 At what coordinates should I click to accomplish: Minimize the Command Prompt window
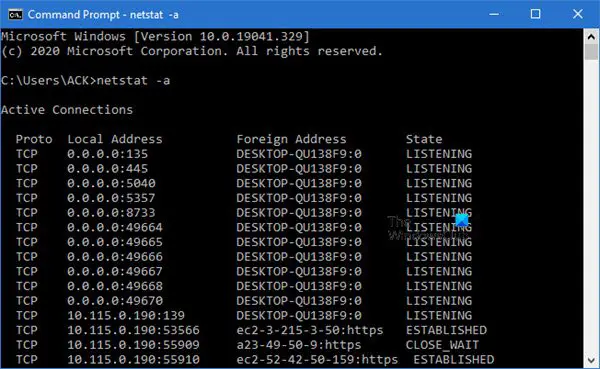coord(494,14)
